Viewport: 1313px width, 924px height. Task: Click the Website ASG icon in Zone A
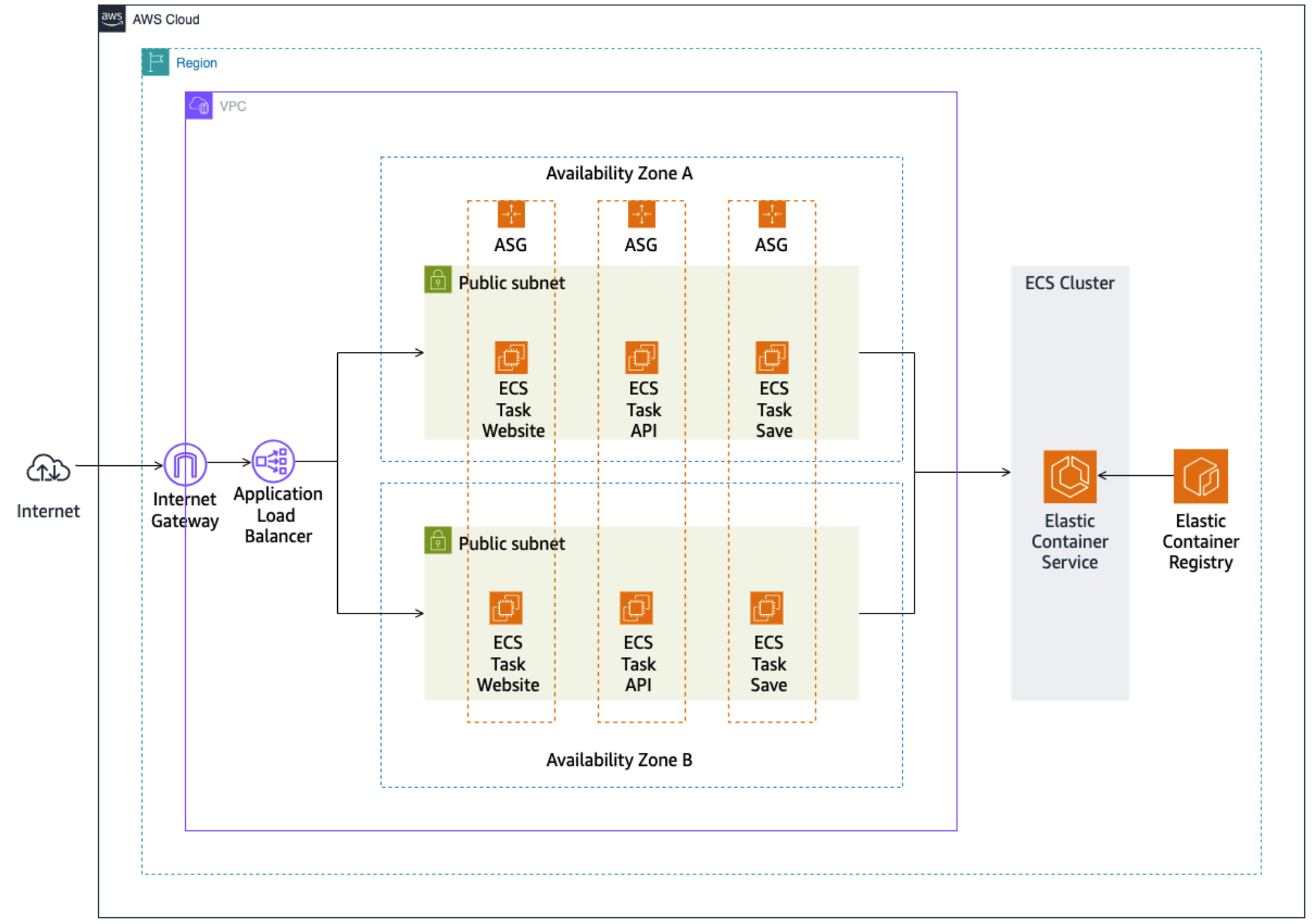(x=511, y=214)
